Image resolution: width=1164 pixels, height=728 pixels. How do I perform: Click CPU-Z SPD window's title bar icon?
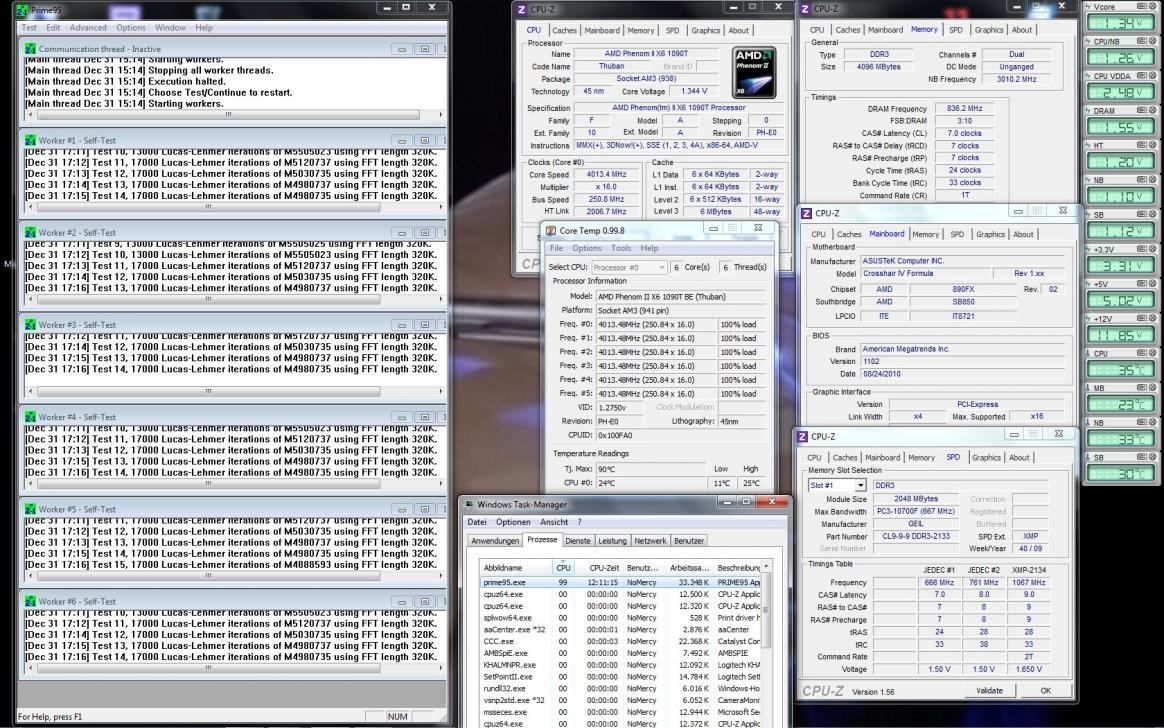point(802,436)
